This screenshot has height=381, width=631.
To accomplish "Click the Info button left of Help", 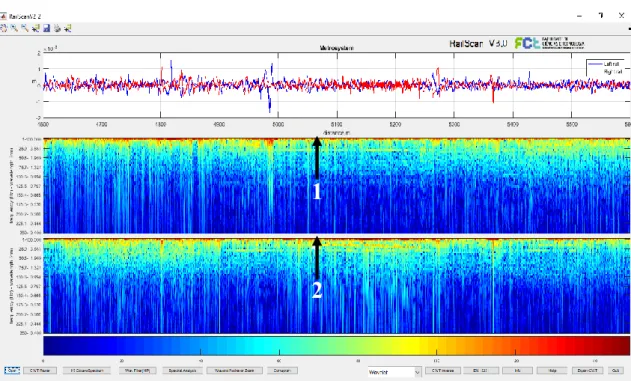I will [x=517, y=371].
